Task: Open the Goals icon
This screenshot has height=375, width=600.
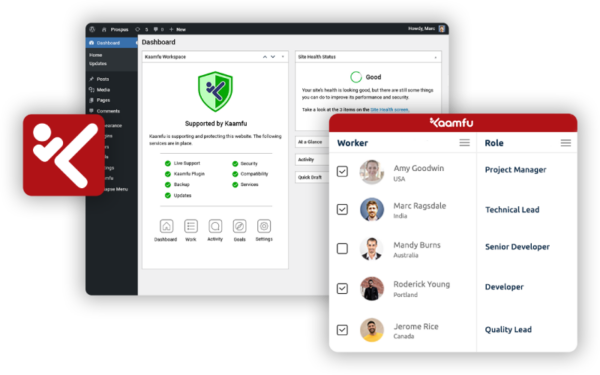Action: click(240, 226)
